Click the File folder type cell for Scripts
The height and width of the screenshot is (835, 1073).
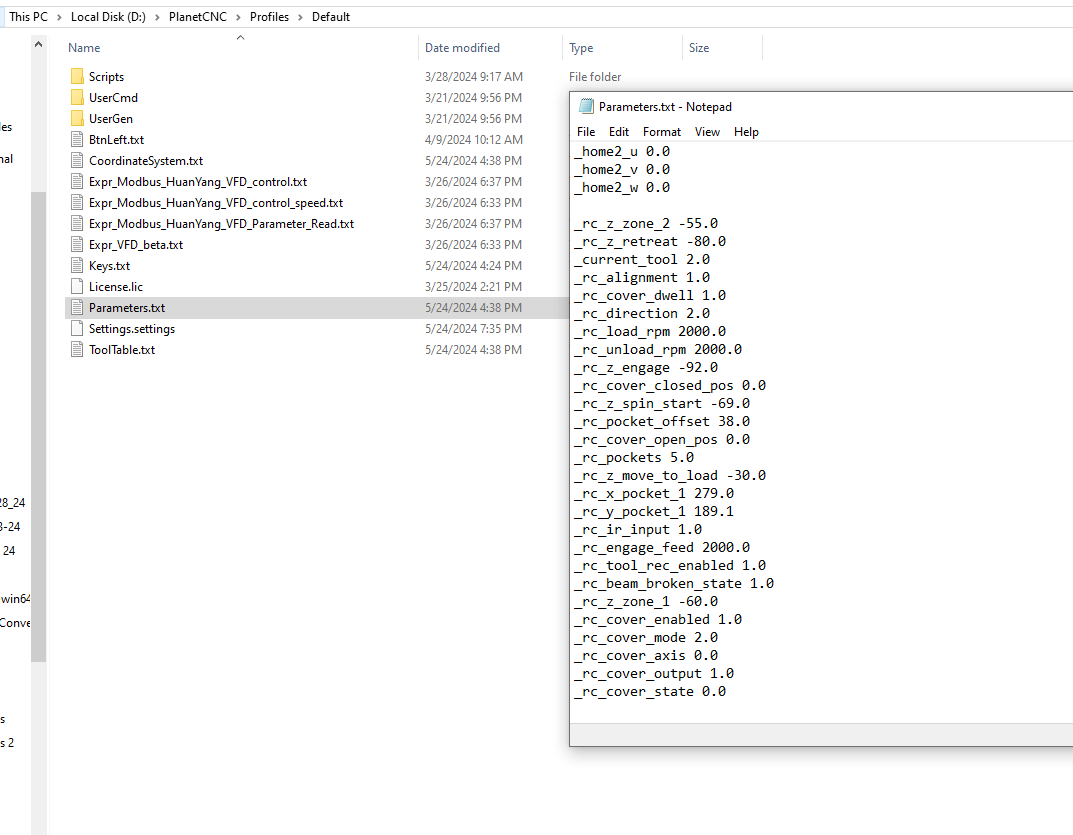pos(595,77)
